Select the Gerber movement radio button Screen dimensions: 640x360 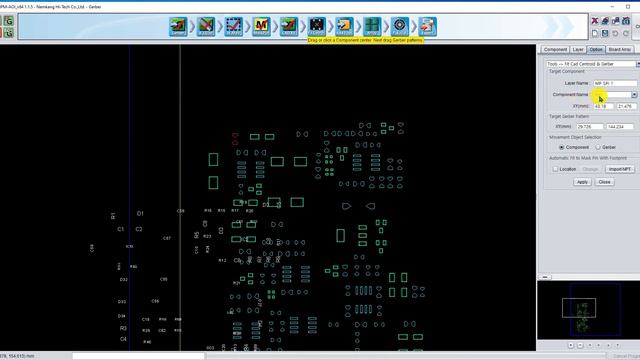coord(598,147)
